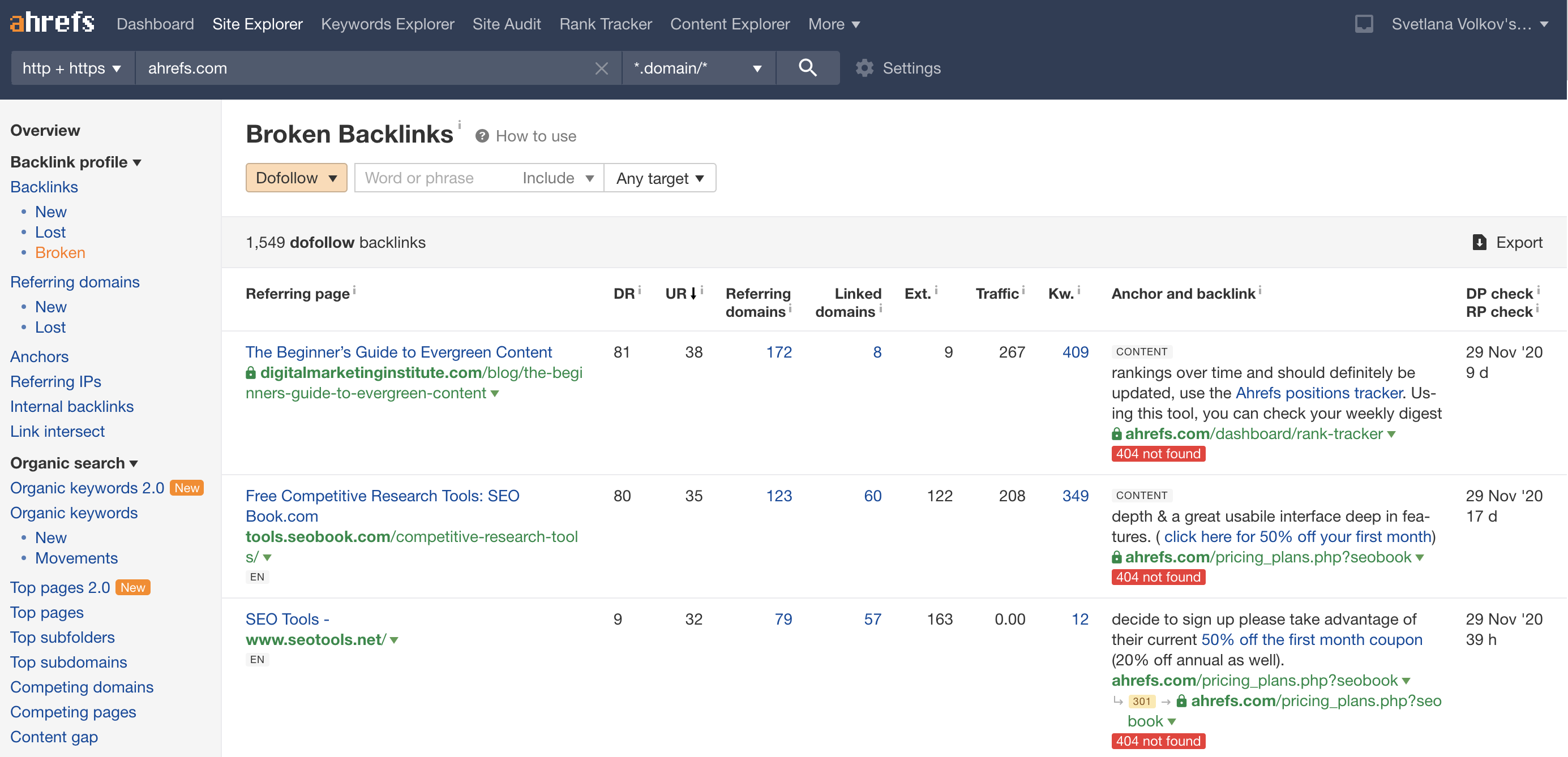
Task: Click the Ahrefs logo
Action: pos(52,23)
